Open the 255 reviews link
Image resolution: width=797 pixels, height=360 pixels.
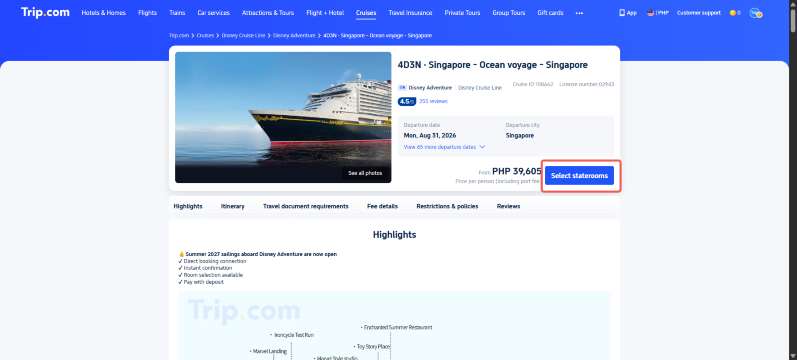coord(433,101)
